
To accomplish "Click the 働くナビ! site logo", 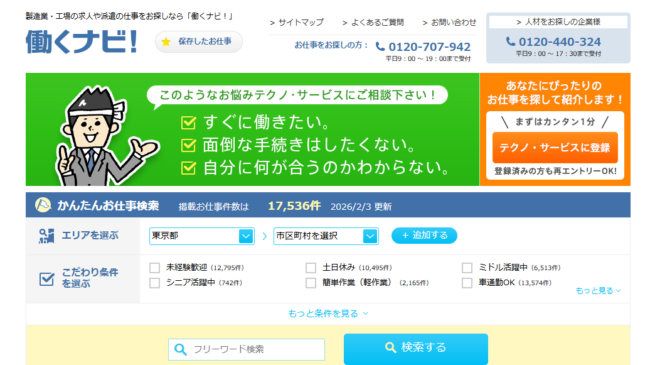I will 82,42.
